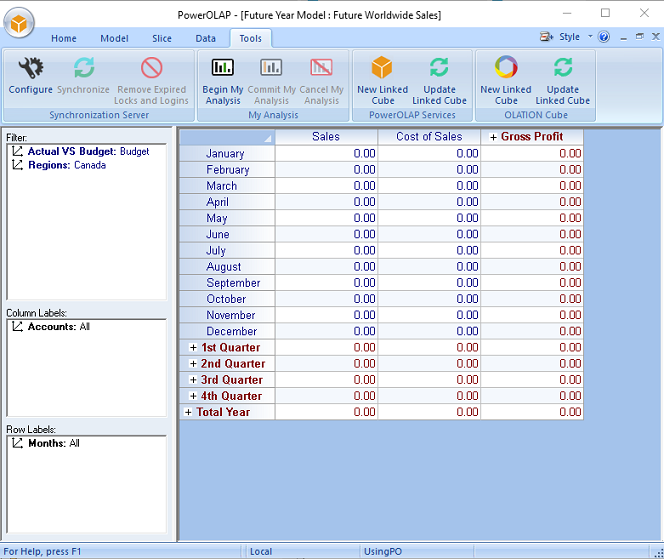Click the Months dimension icon in Row Labels
Image resolution: width=664 pixels, height=559 pixels.
pos(17,443)
